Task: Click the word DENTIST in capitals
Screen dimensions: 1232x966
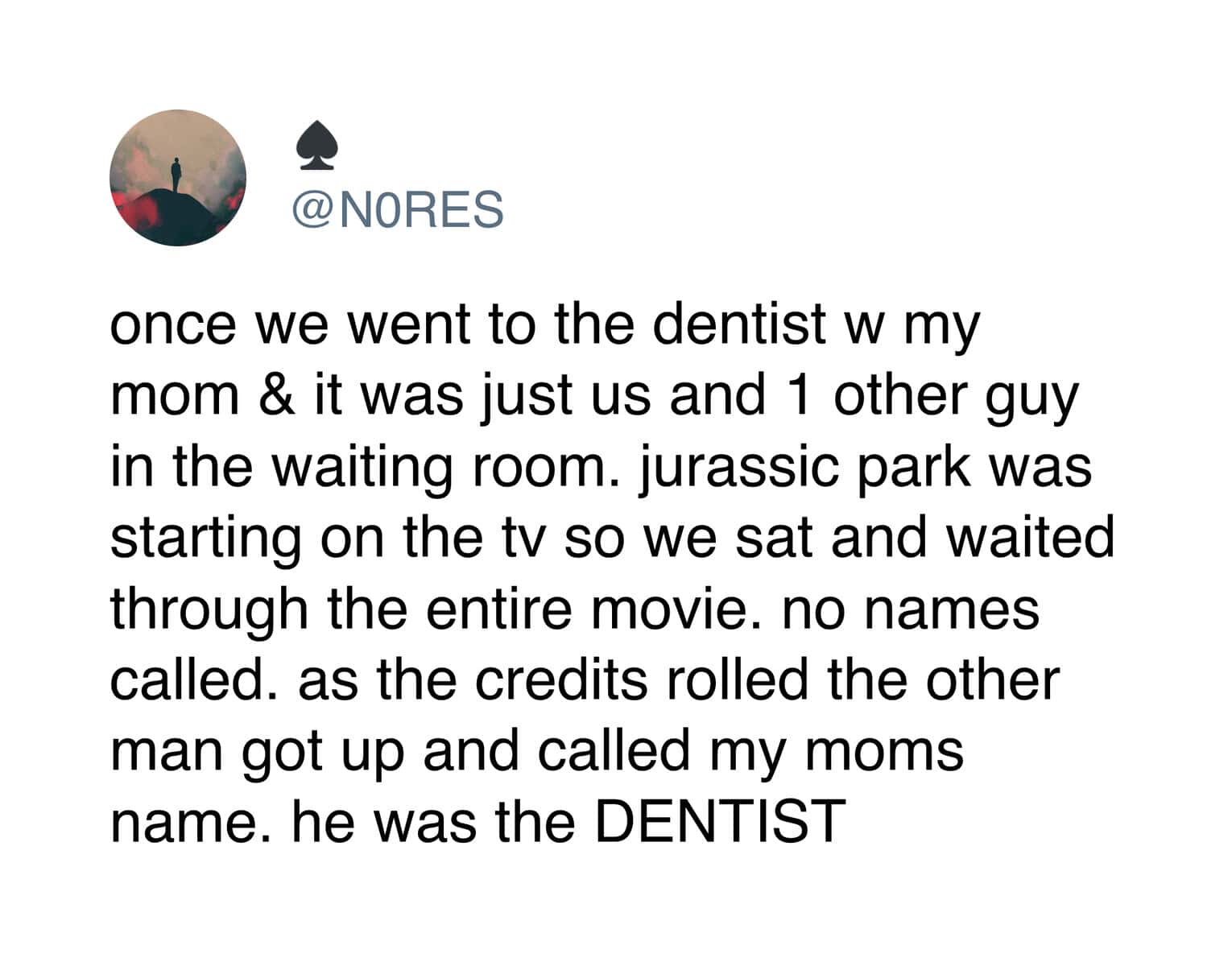Action: click(x=721, y=821)
